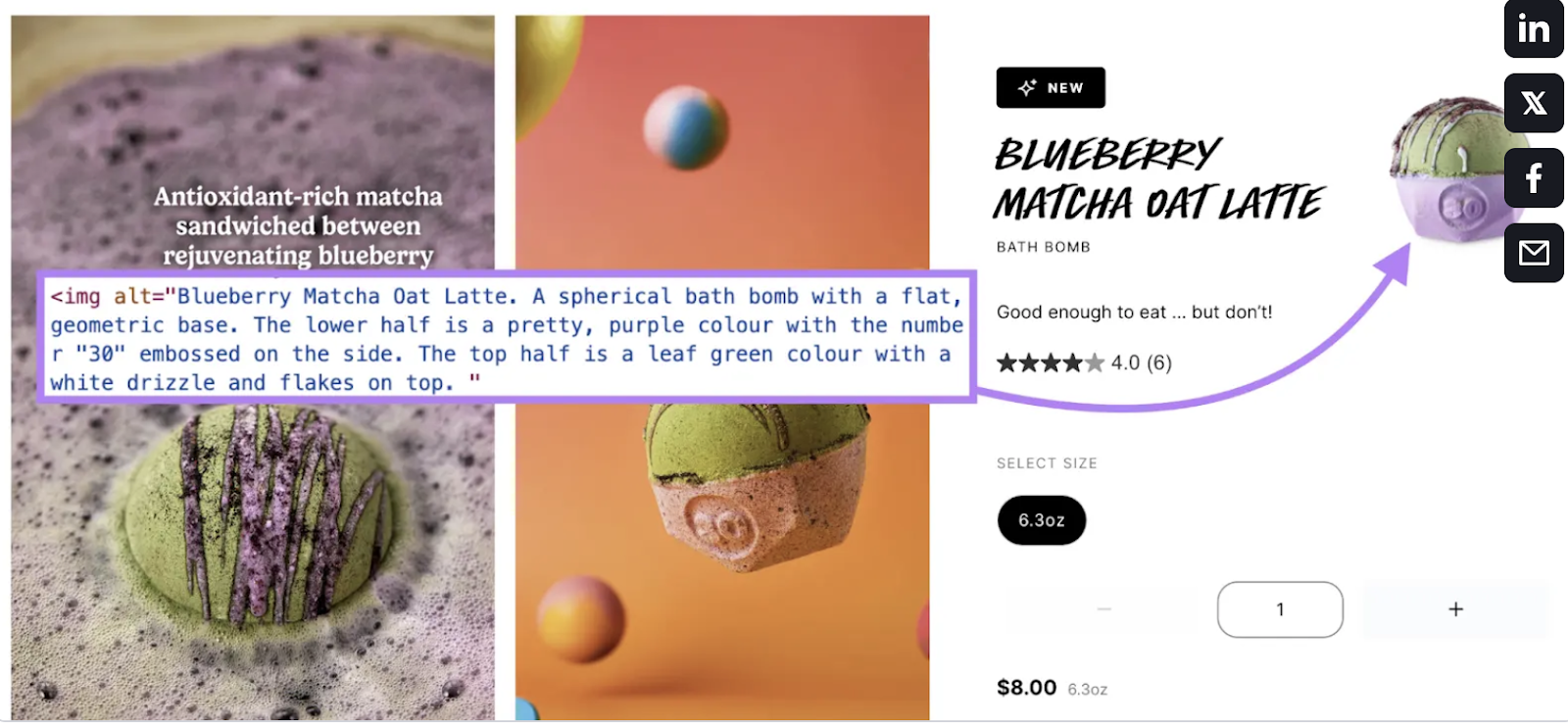Click the quantity input field showing 1
Image resolution: width=1568 pixels, height=725 pixels.
[1280, 609]
